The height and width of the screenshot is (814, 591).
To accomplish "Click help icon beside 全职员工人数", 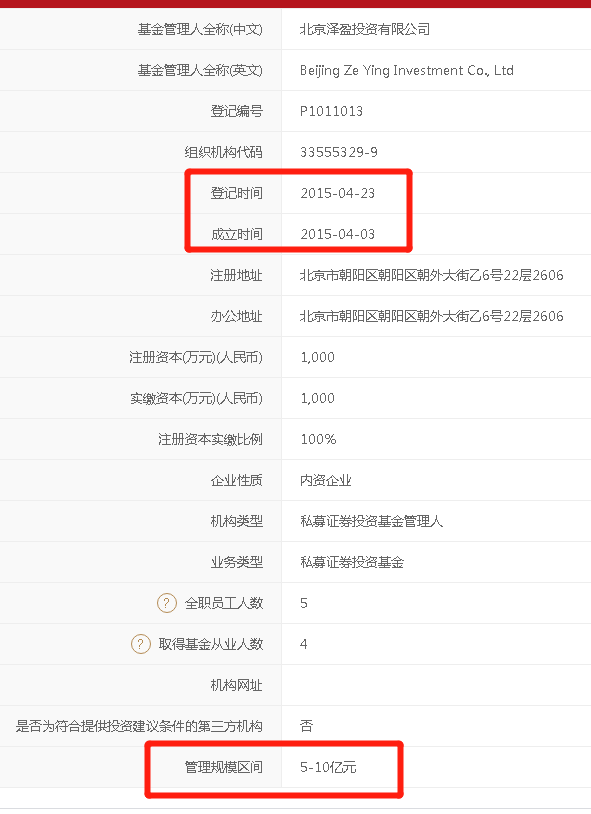I will (167, 603).
